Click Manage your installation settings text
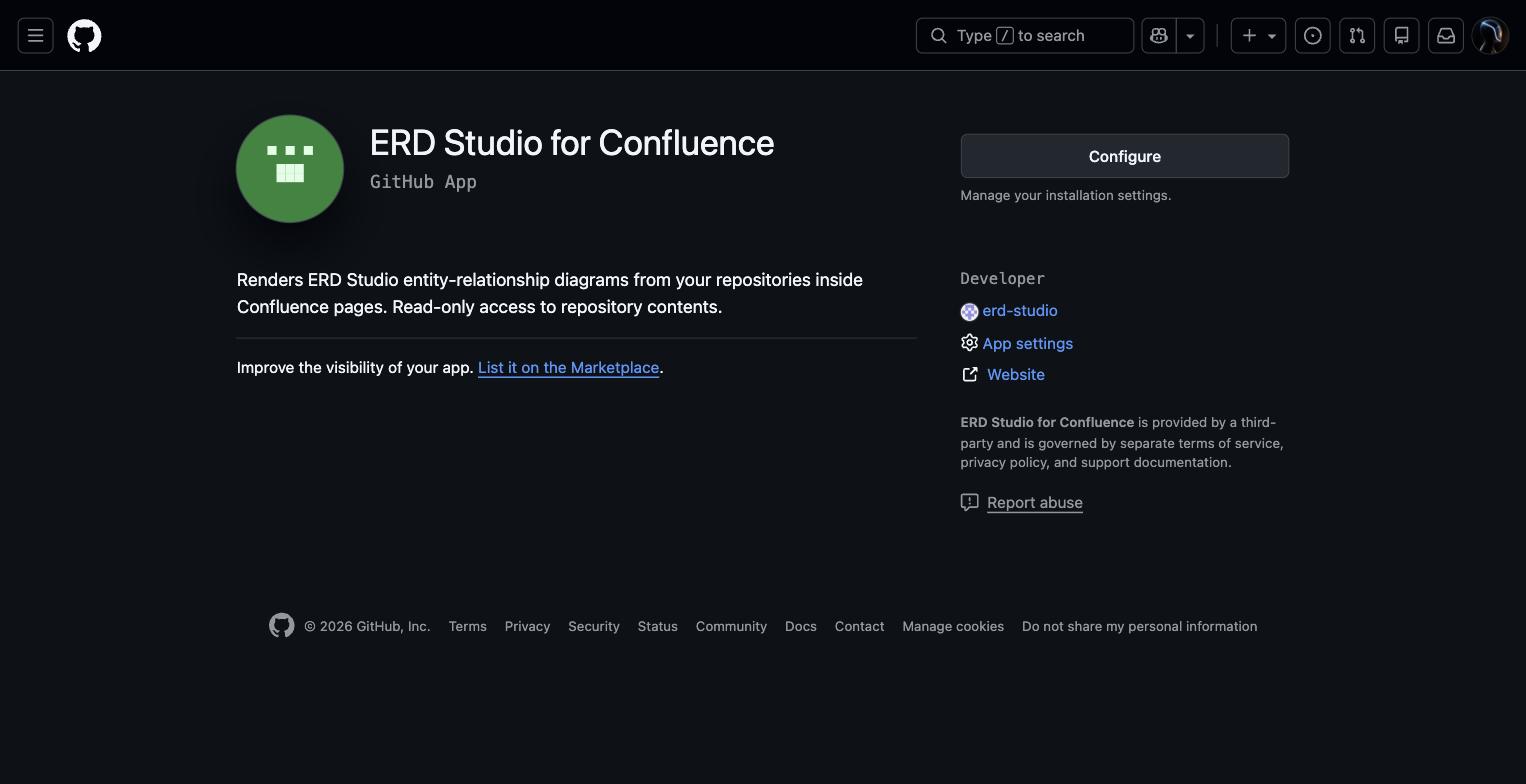The width and height of the screenshot is (1526, 784). pos(1066,195)
